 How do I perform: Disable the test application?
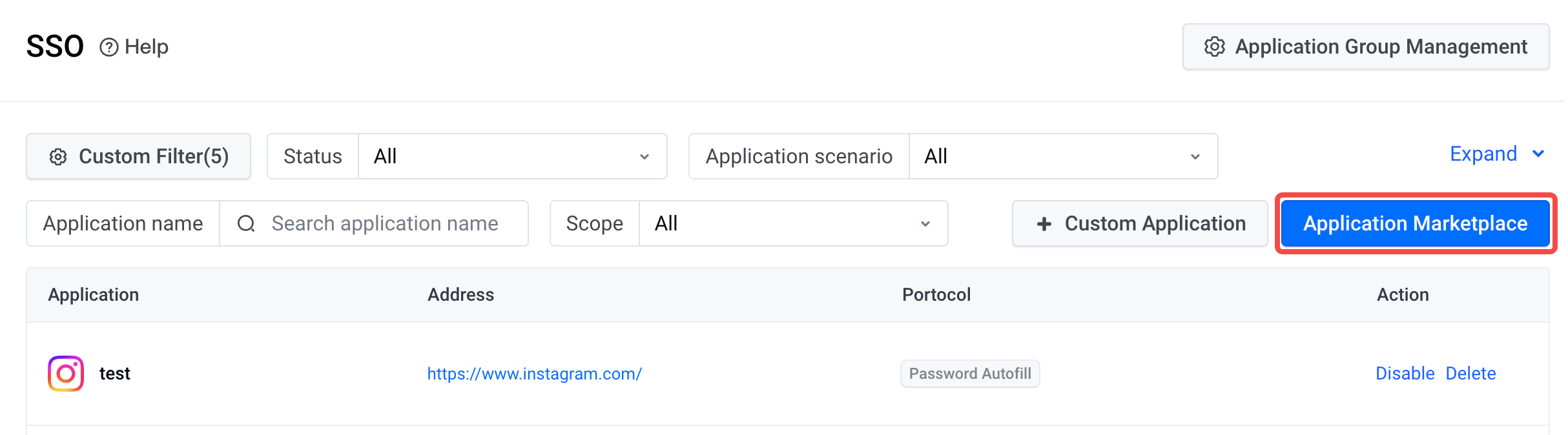point(1405,374)
